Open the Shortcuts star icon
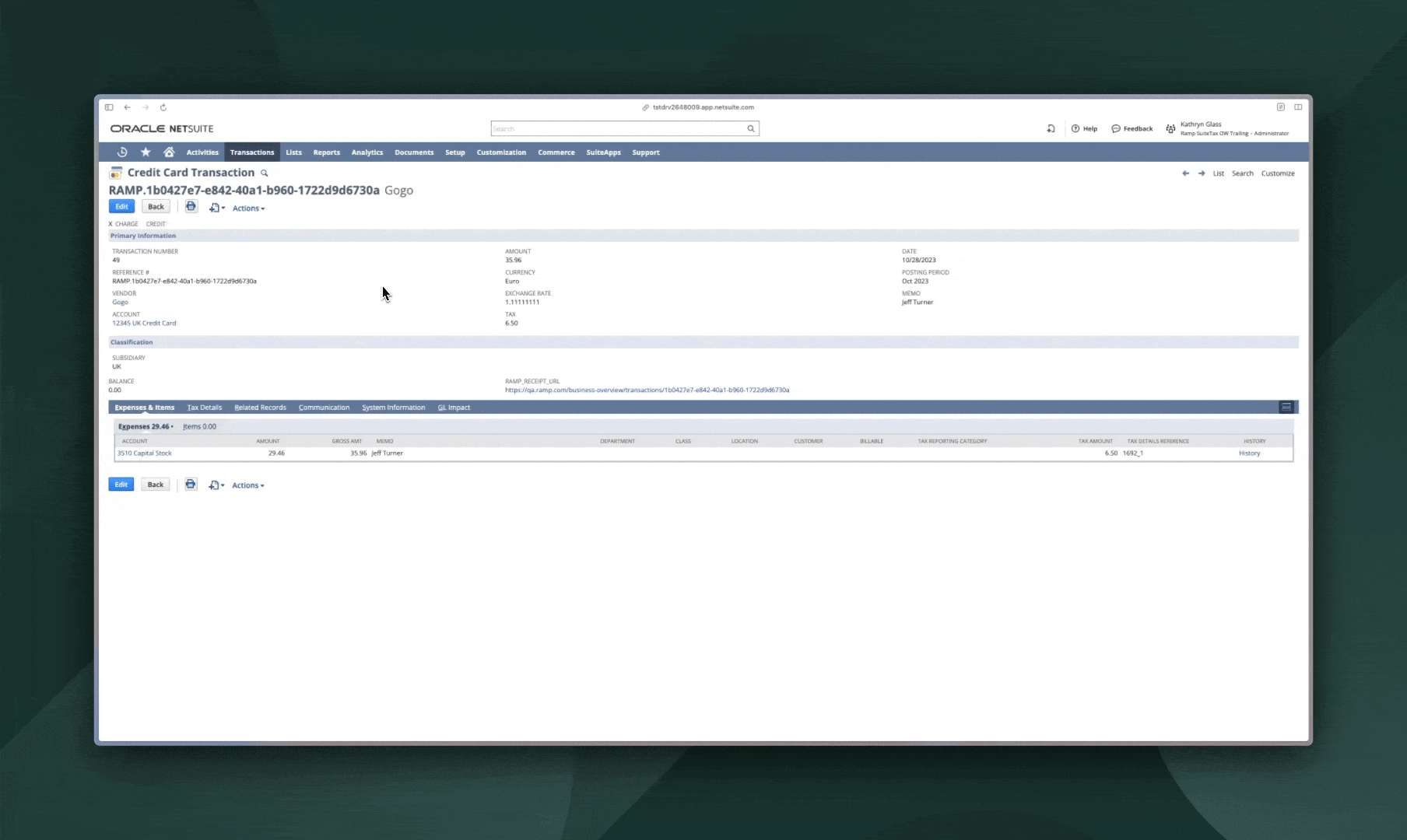 click(146, 152)
